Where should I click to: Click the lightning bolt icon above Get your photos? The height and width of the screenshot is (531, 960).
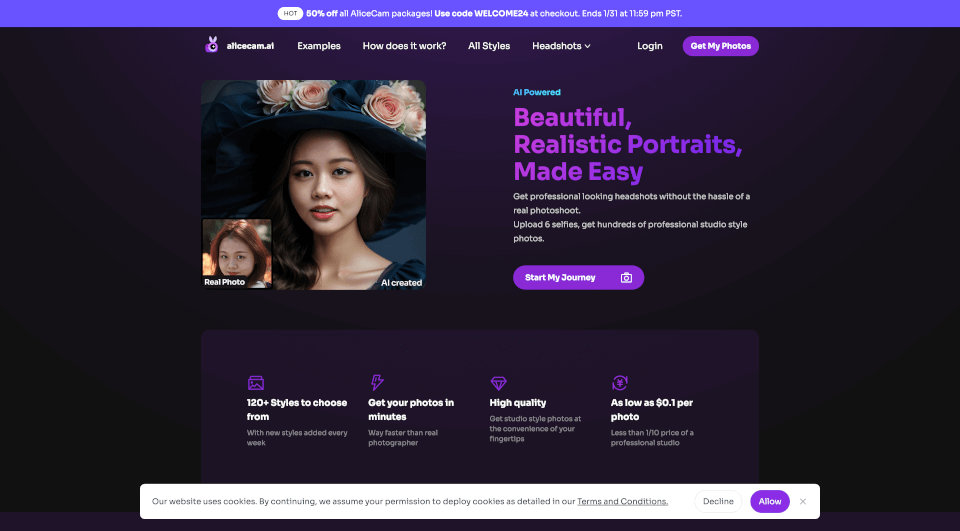tap(377, 383)
